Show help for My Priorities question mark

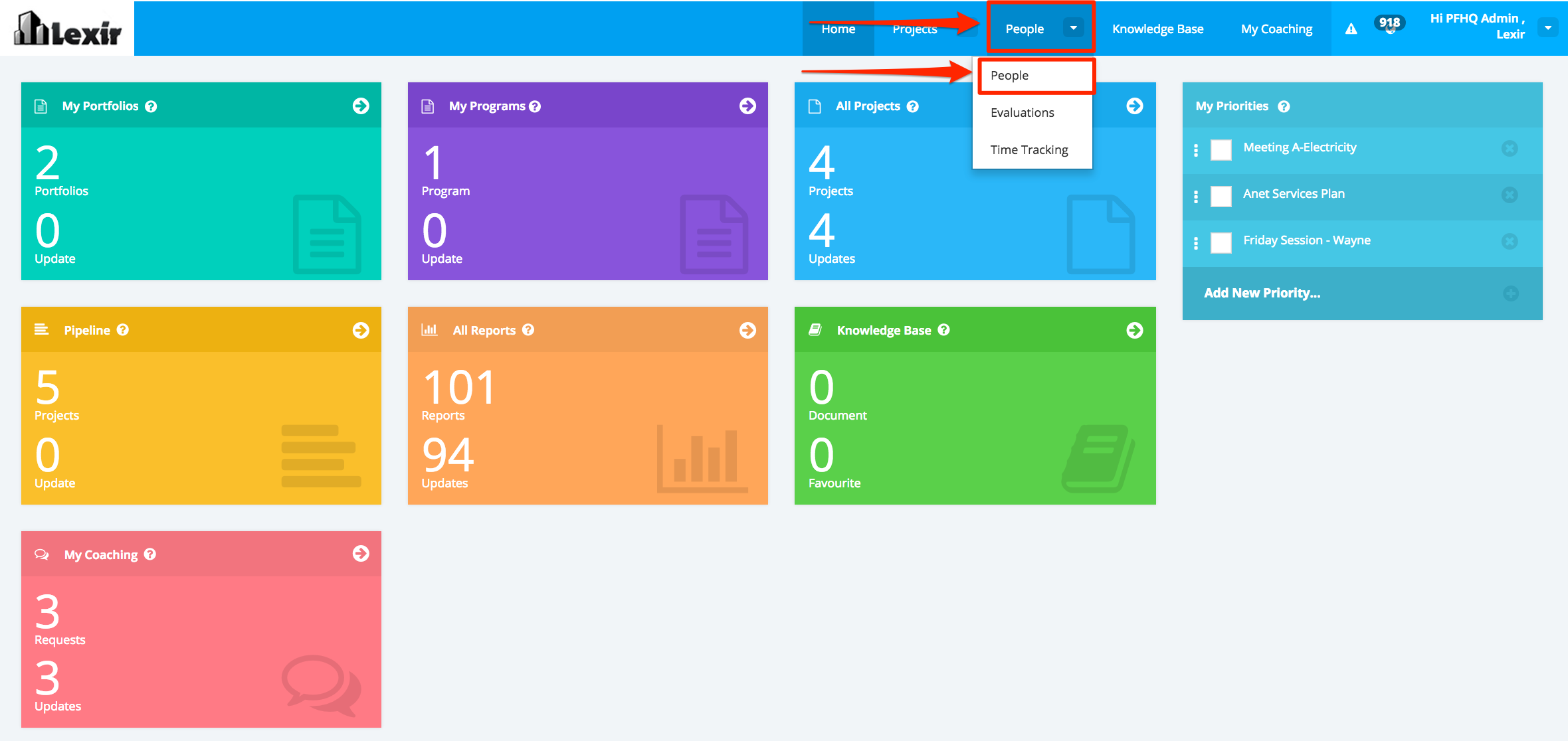pyautogui.click(x=1284, y=107)
